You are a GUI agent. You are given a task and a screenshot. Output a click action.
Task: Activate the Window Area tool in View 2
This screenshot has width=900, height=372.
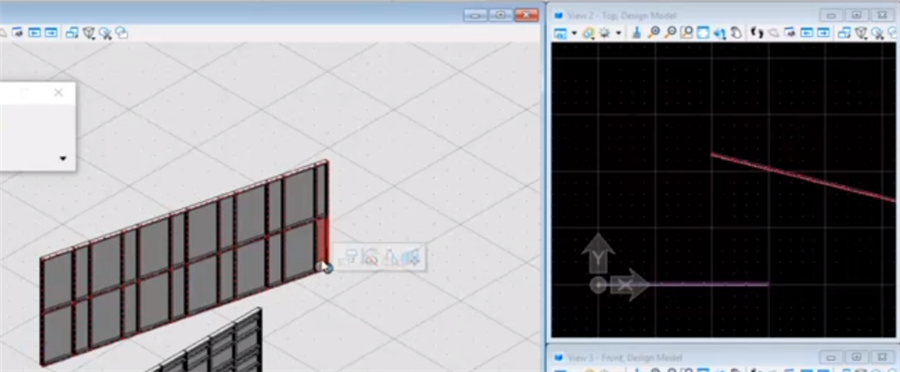[686, 33]
